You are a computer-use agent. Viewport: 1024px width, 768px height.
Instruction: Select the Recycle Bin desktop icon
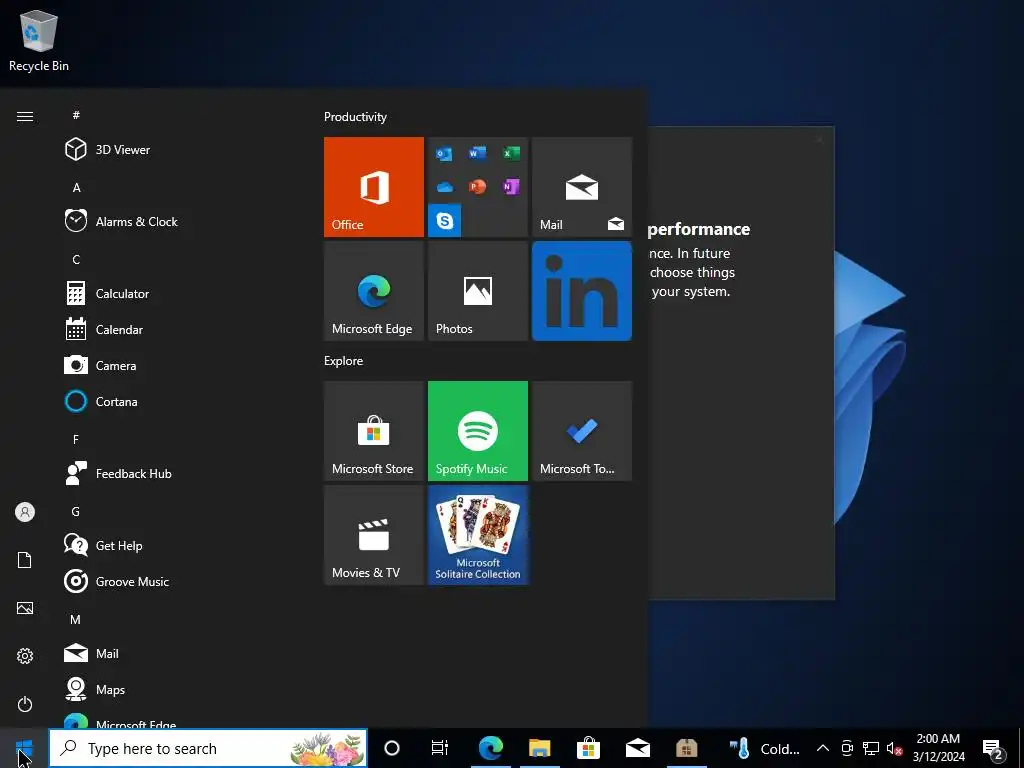click(39, 40)
